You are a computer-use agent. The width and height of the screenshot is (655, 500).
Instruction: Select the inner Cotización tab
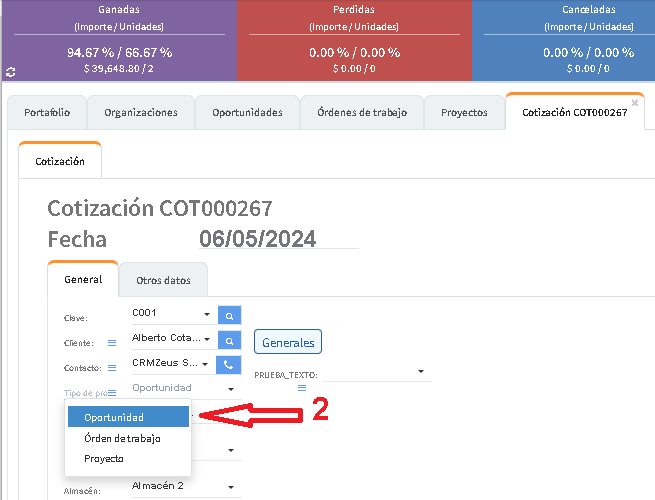click(60, 161)
